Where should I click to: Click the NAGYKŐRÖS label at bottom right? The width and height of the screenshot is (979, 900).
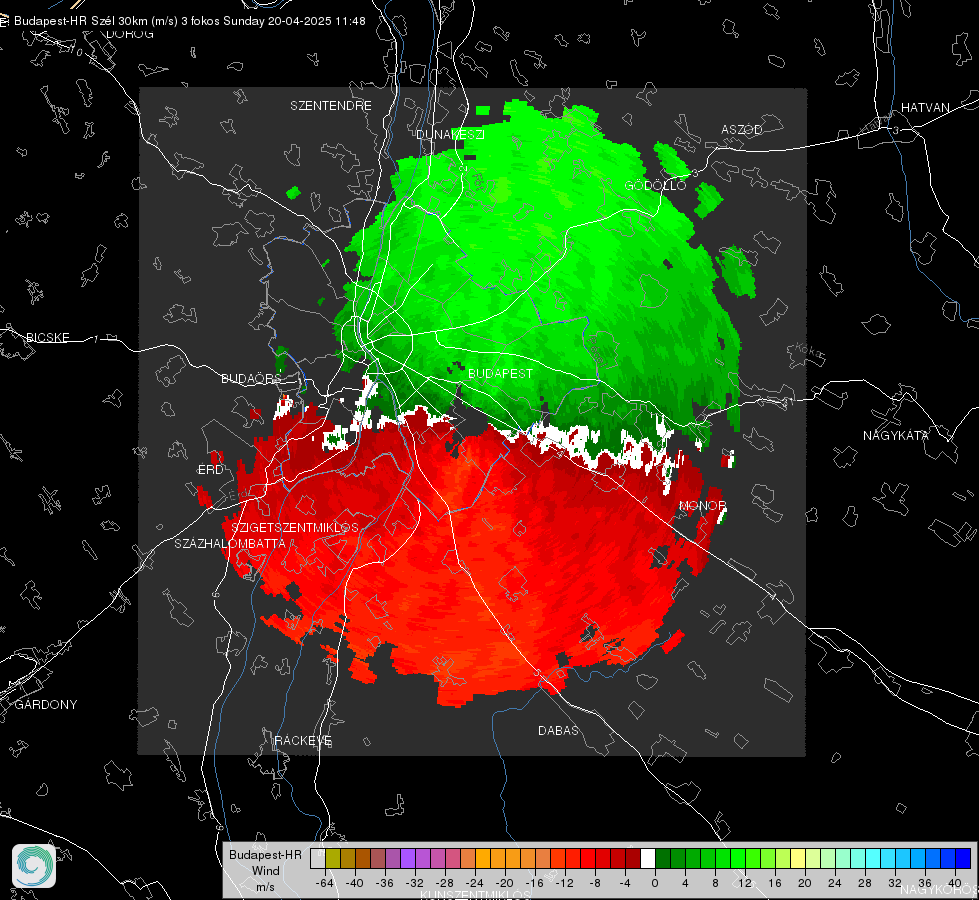pyautogui.click(x=939, y=889)
